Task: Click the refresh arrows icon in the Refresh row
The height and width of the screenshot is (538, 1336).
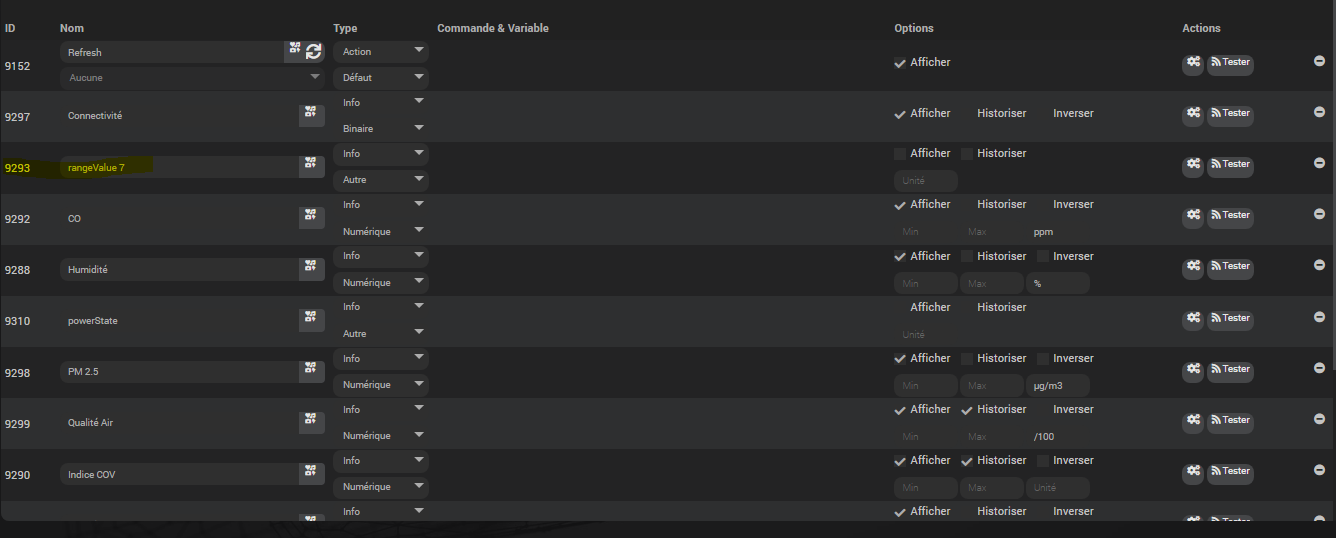Action: (314, 51)
